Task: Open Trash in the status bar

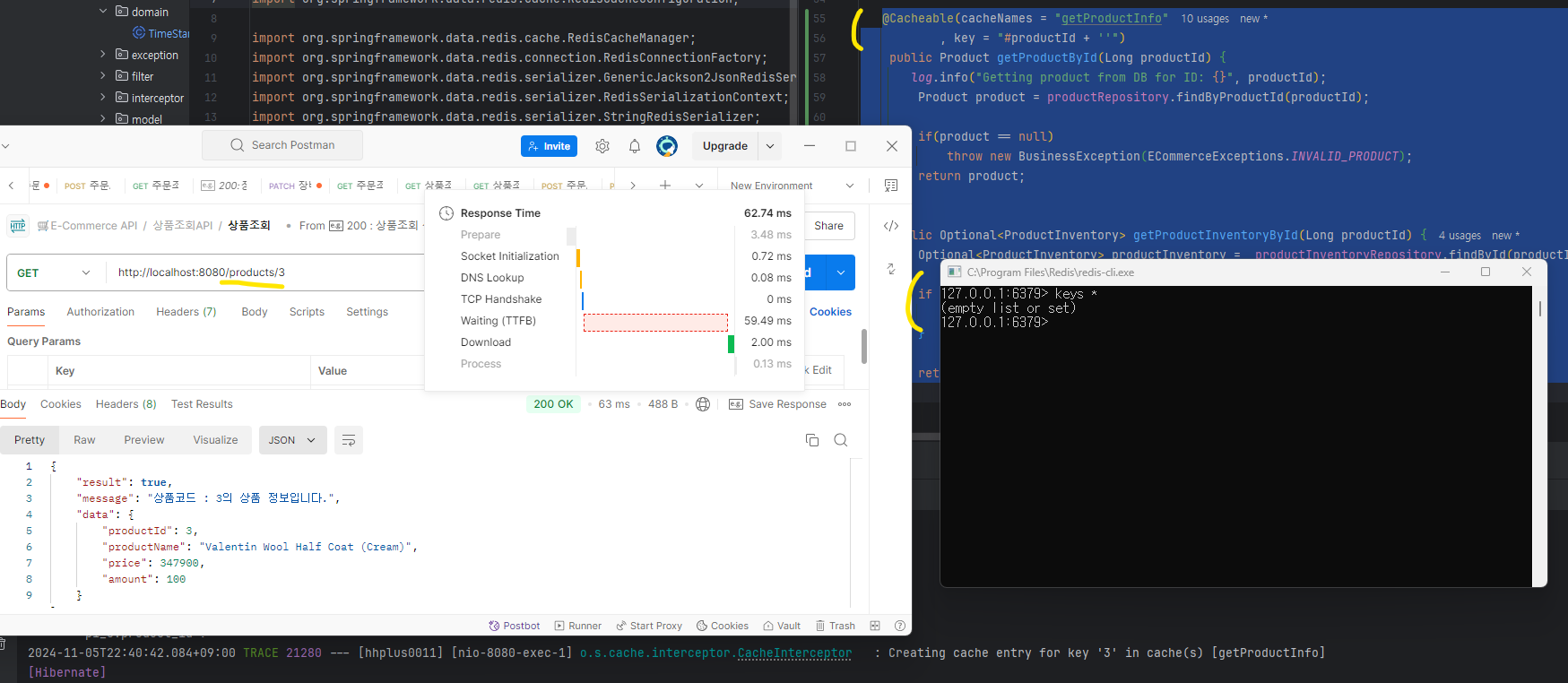Action: tap(836, 626)
